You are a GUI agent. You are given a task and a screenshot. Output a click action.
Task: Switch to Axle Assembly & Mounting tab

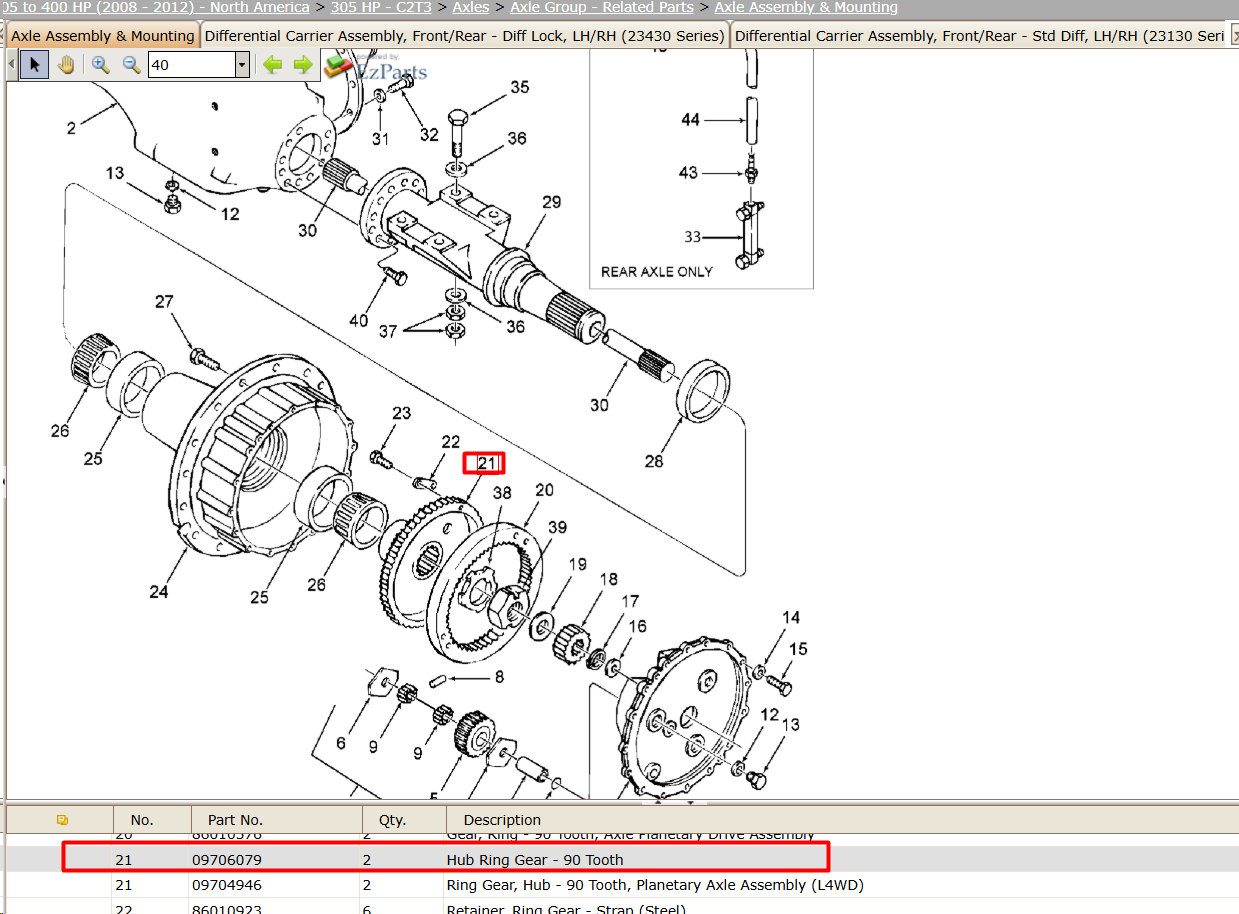point(102,36)
